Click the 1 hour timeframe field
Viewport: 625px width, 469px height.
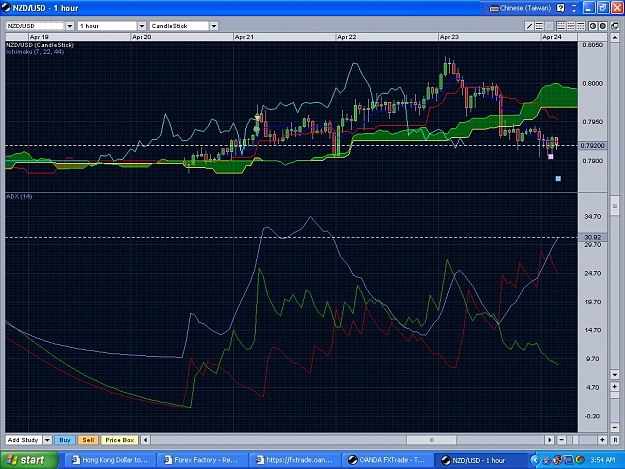pos(107,26)
